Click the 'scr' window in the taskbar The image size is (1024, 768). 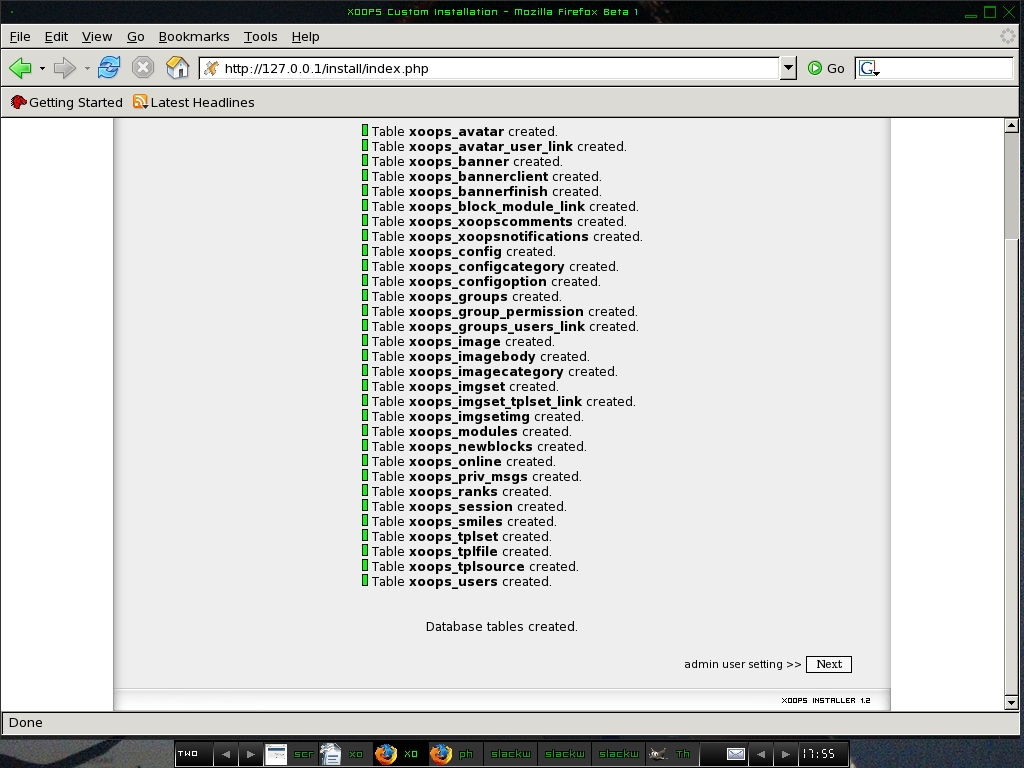tap(290, 754)
